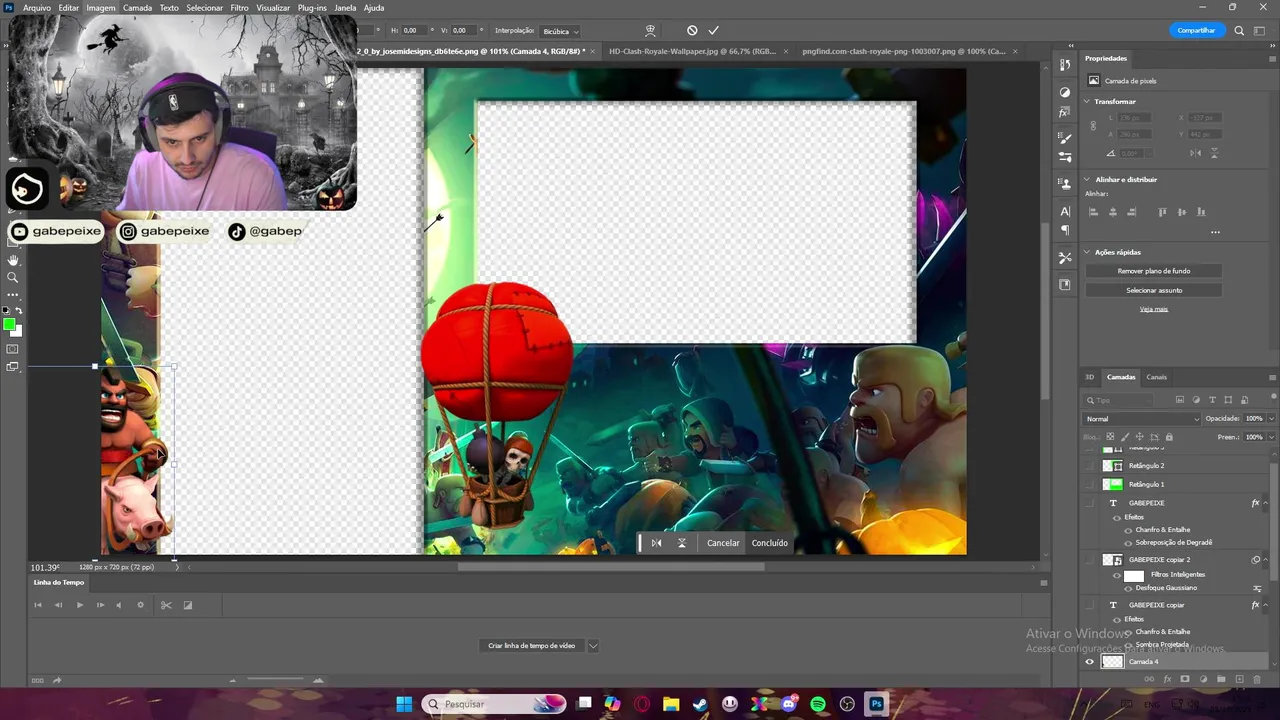The height and width of the screenshot is (720, 1280).
Task: Open the Preenchimento 100% dropdown arrow
Action: (x=1271, y=437)
